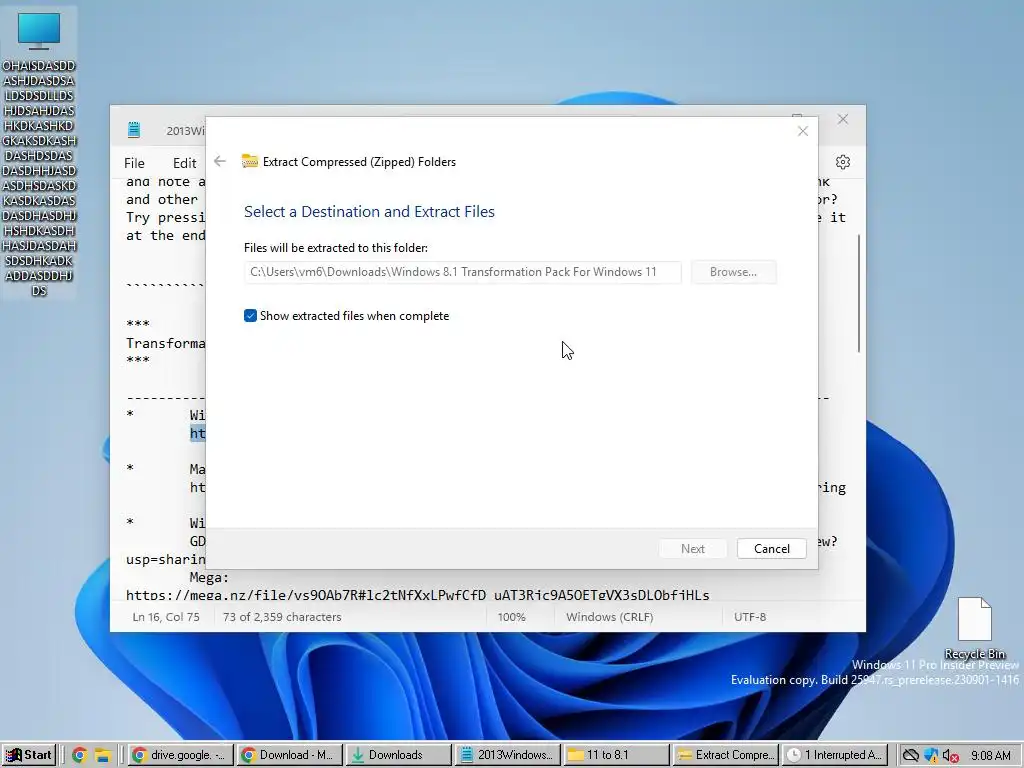Viewport: 1024px width, 768px height.
Task: Close the Extract Compressed Folders dialog
Action: coord(803,131)
